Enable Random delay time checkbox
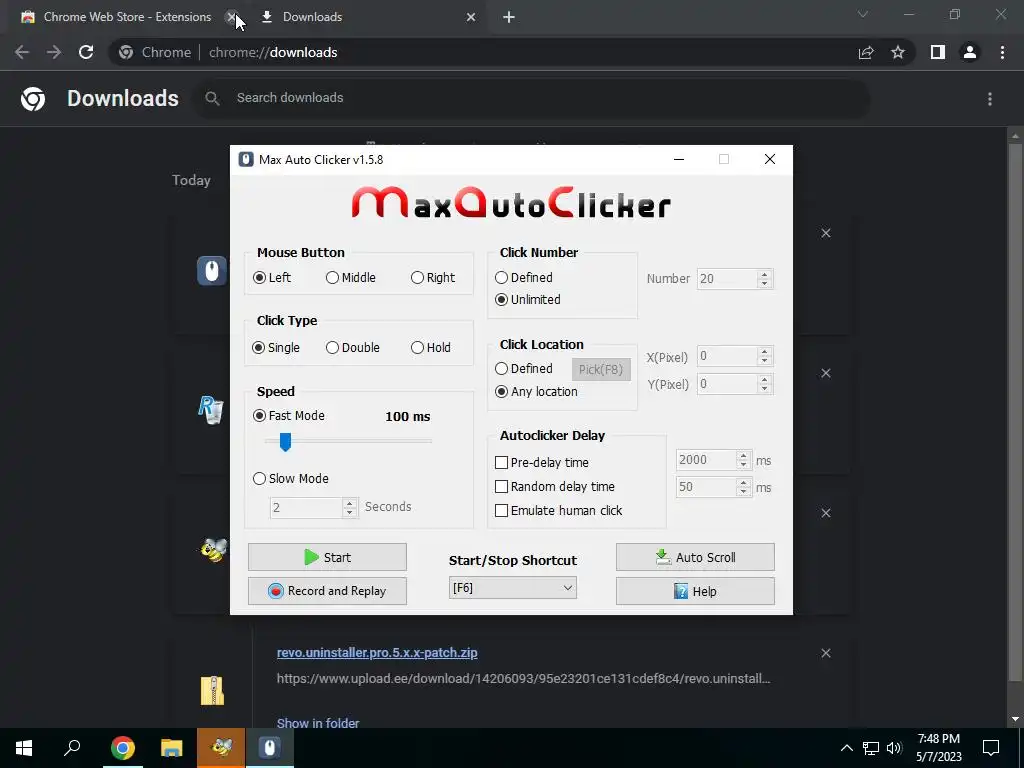1024x768 pixels. [x=502, y=487]
